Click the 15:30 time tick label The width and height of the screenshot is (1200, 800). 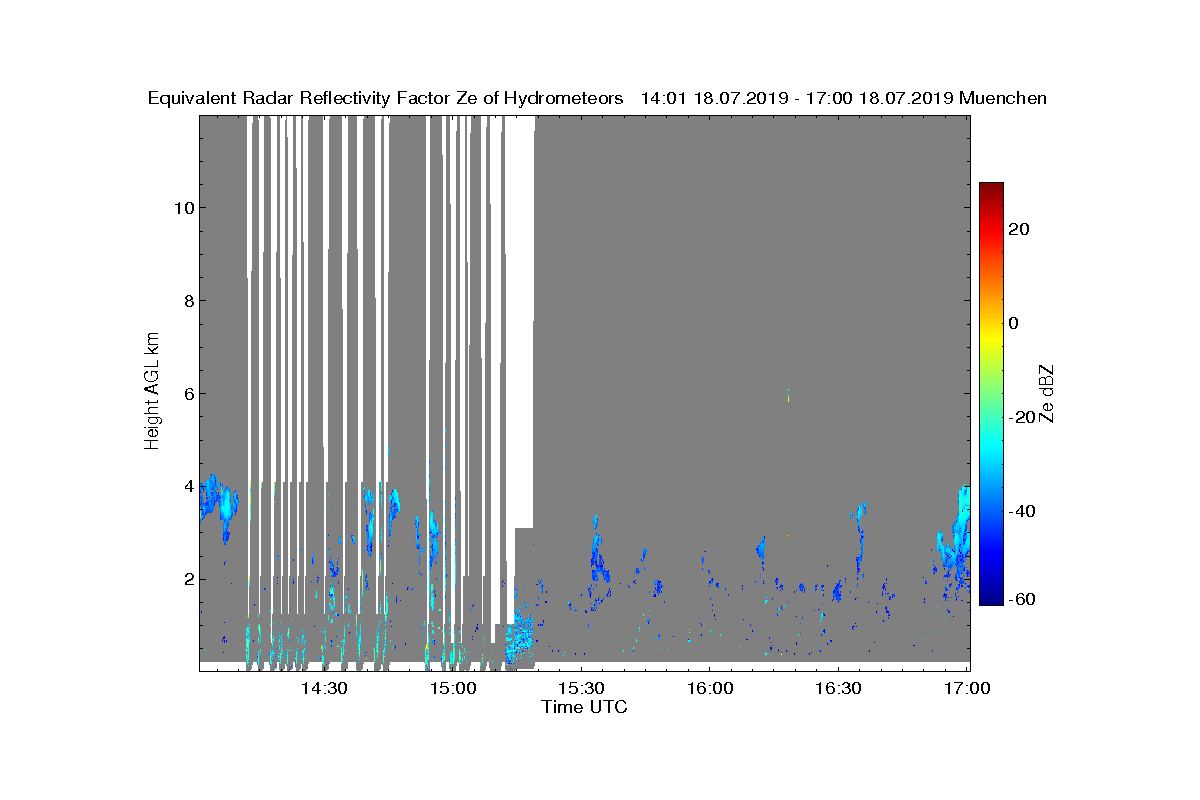[581, 688]
